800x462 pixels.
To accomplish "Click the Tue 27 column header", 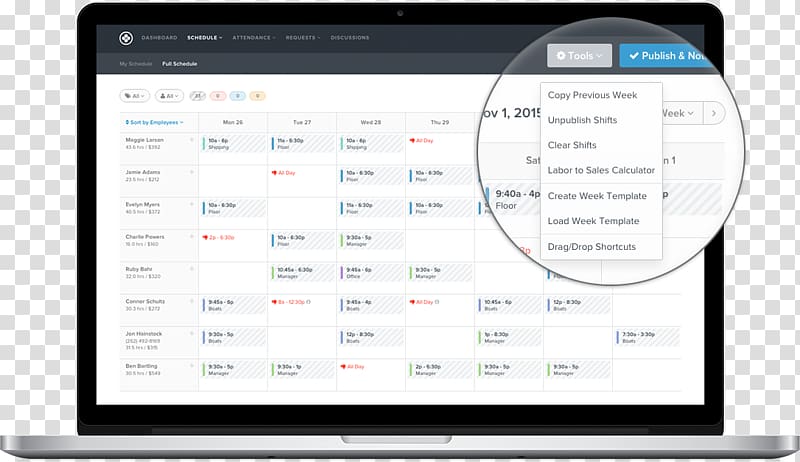I will click(x=302, y=122).
